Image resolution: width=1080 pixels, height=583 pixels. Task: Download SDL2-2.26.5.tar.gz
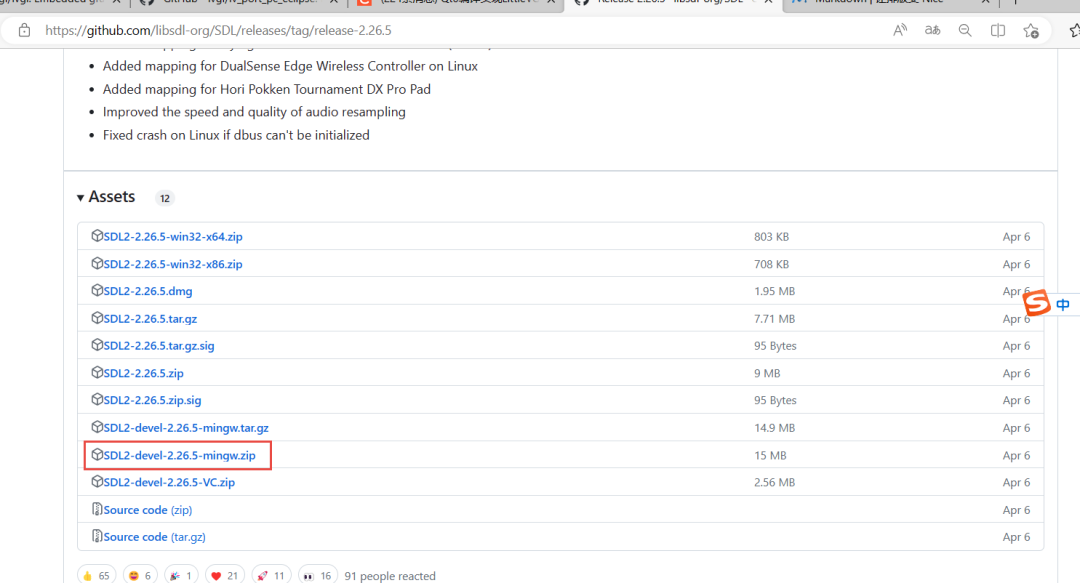pos(150,318)
